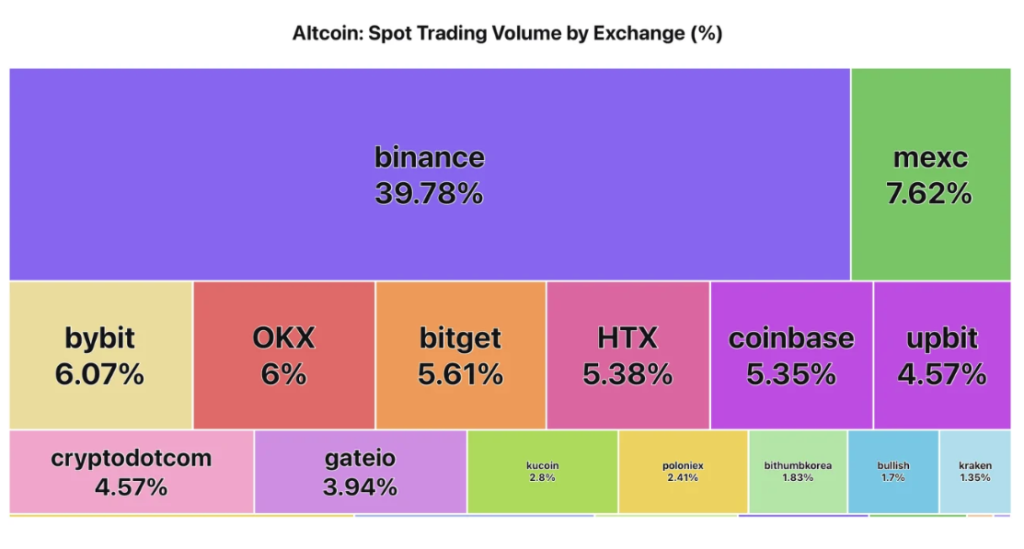Select the yellow poloniex 2.41% tile
1024x549 pixels.
[x=683, y=471]
